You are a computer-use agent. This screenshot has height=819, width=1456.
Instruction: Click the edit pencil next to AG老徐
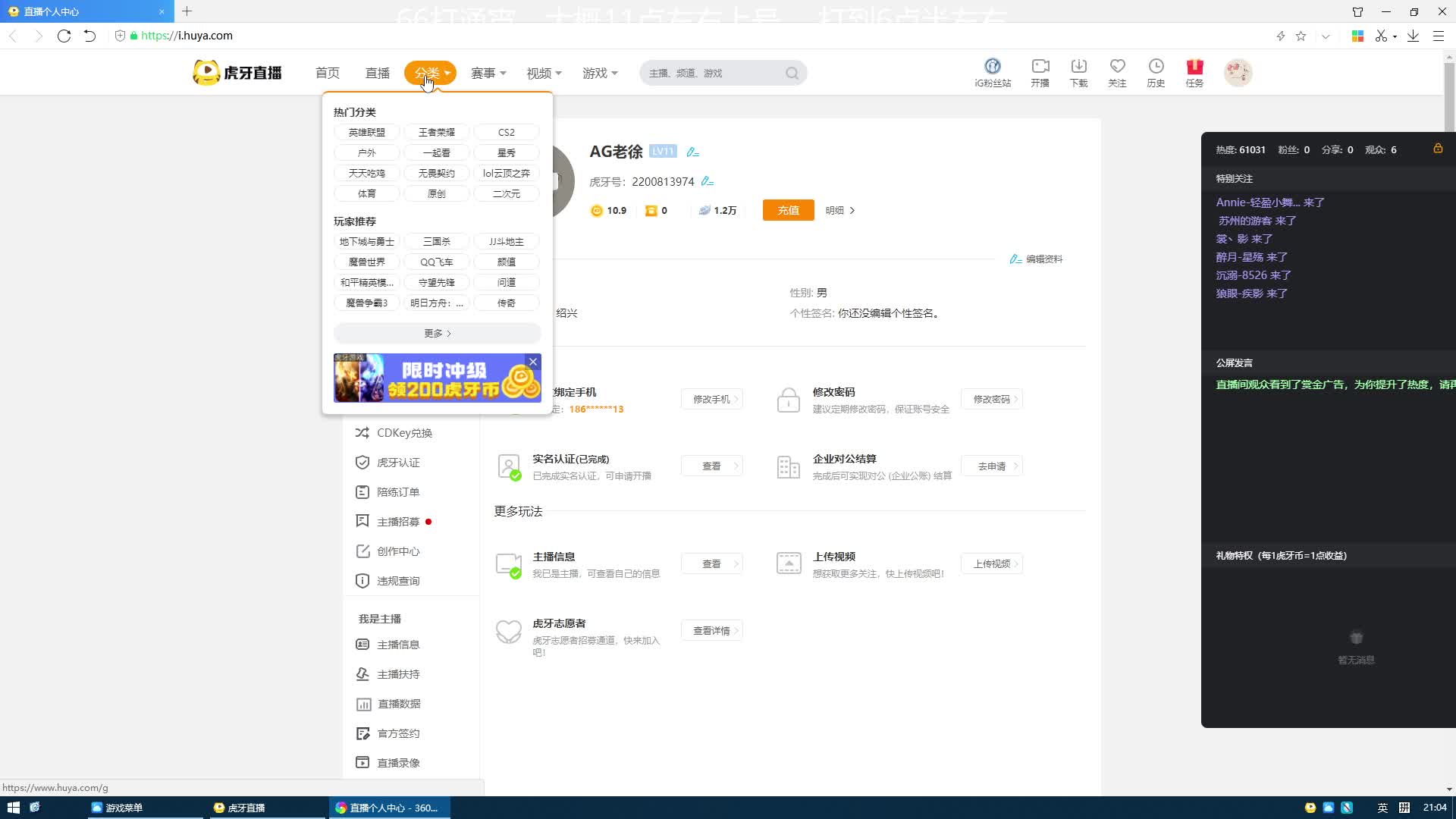tap(692, 152)
